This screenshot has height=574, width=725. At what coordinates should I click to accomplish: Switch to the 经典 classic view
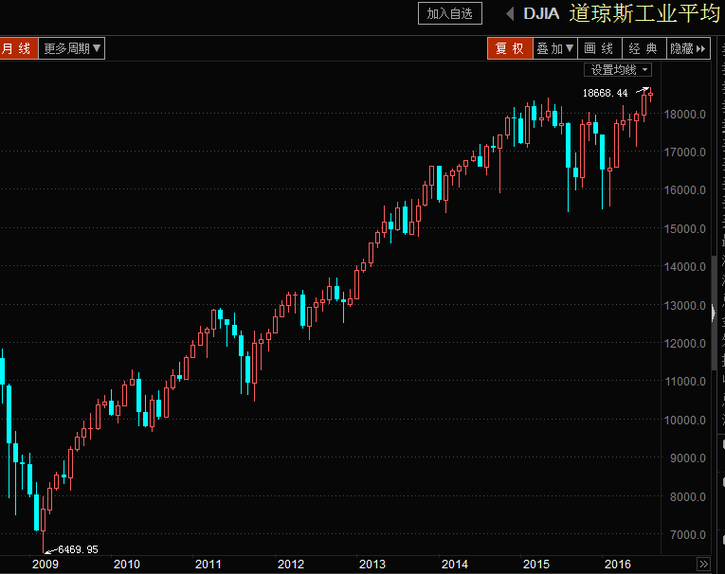(x=643, y=48)
